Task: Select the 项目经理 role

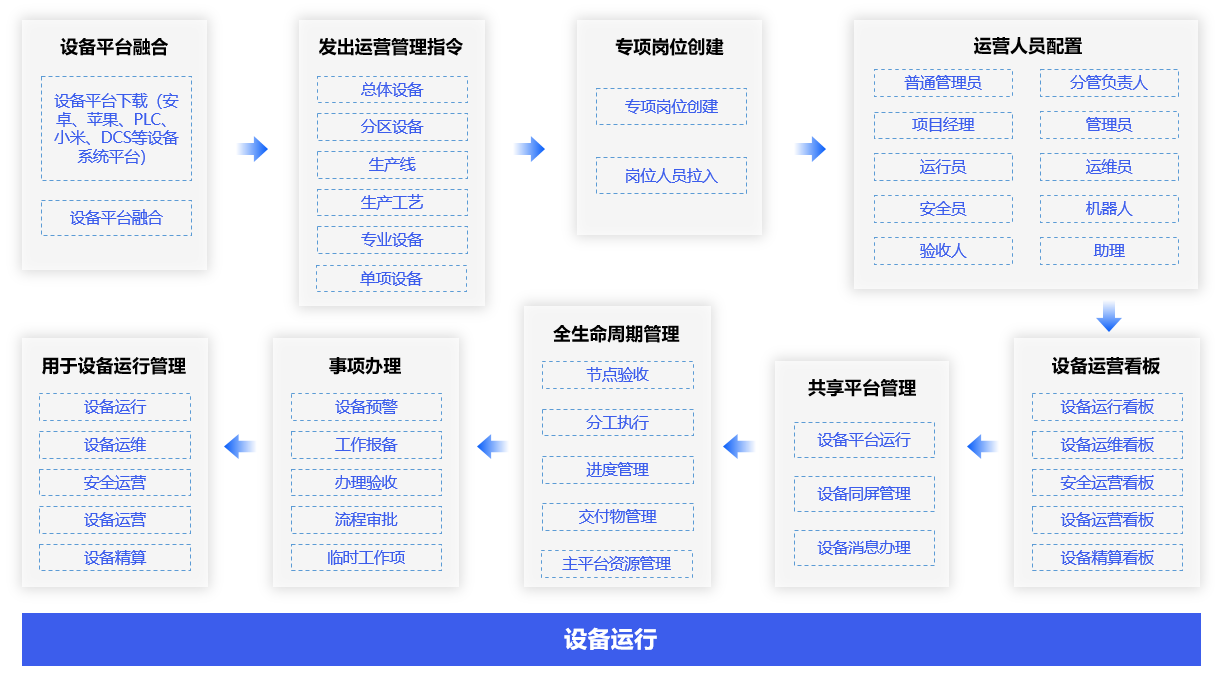Action: click(x=943, y=125)
